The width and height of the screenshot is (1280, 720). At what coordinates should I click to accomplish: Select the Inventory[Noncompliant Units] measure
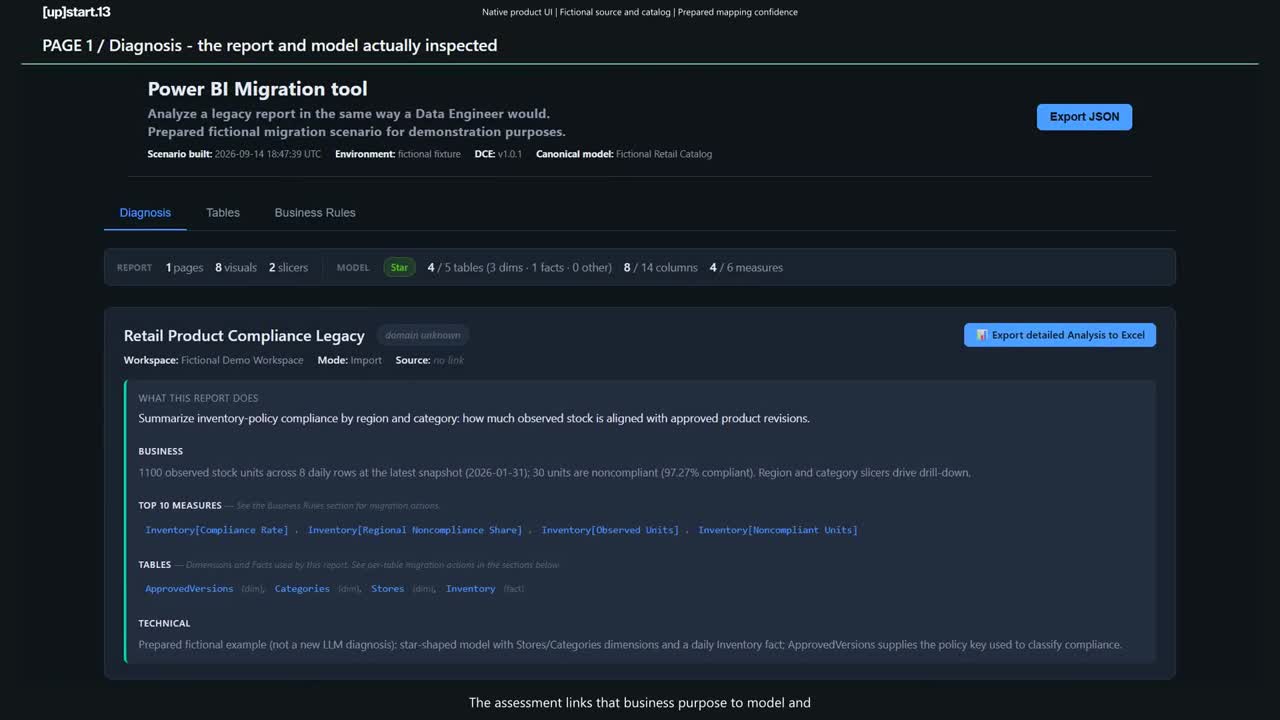pyautogui.click(x=778, y=530)
